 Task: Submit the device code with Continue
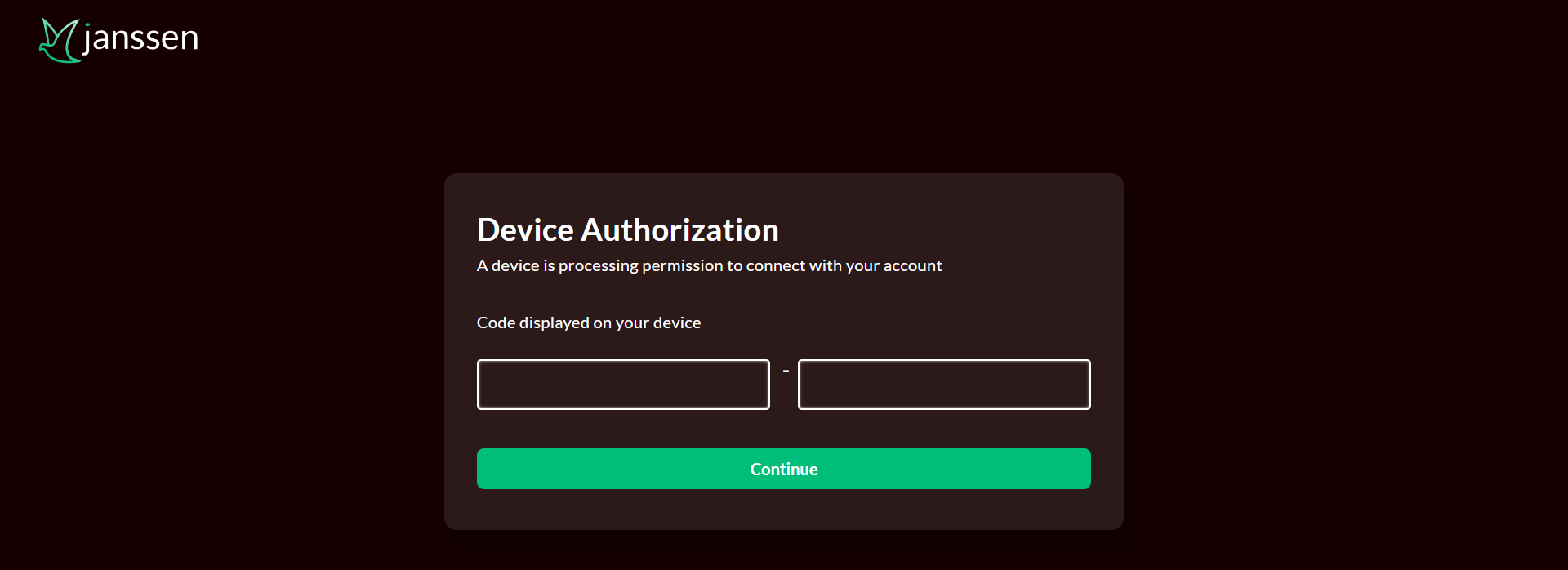coord(783,469)
